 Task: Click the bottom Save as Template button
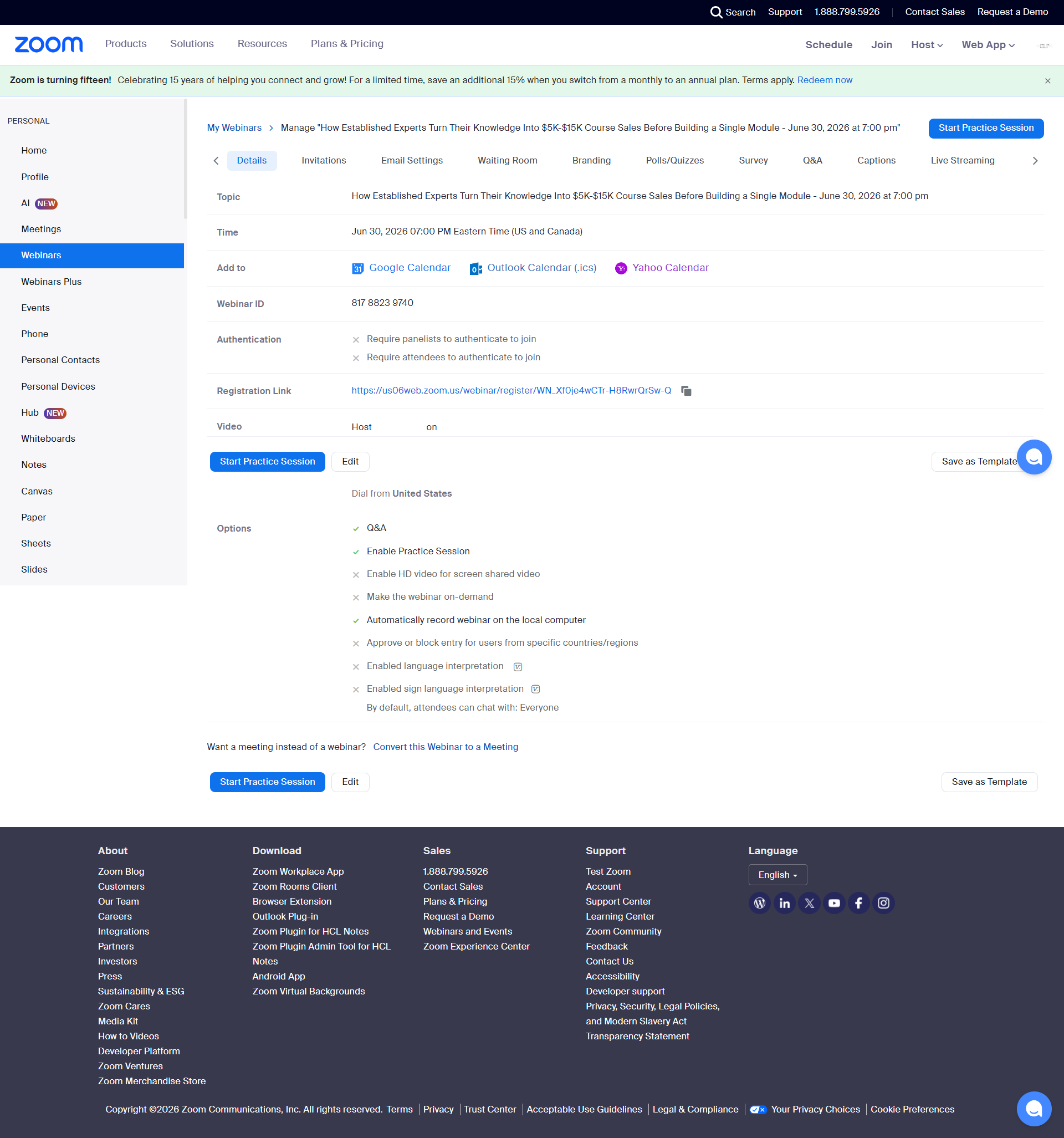(x=989, y=782)
